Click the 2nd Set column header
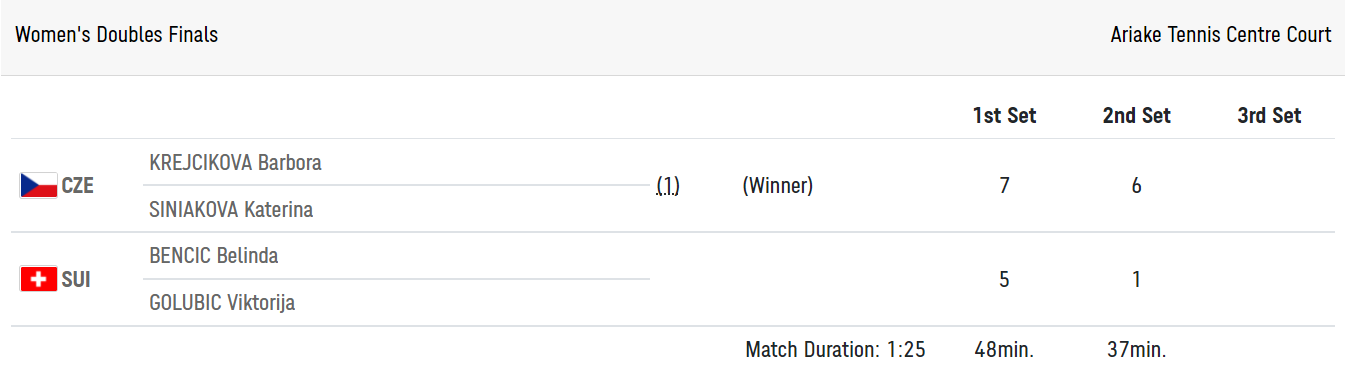This screenshot has width=1350, height=387. (x=1137, y=115)
